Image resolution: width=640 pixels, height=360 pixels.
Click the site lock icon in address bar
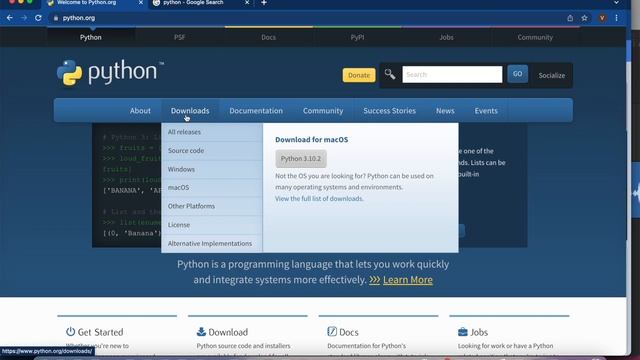coord(56,18)
